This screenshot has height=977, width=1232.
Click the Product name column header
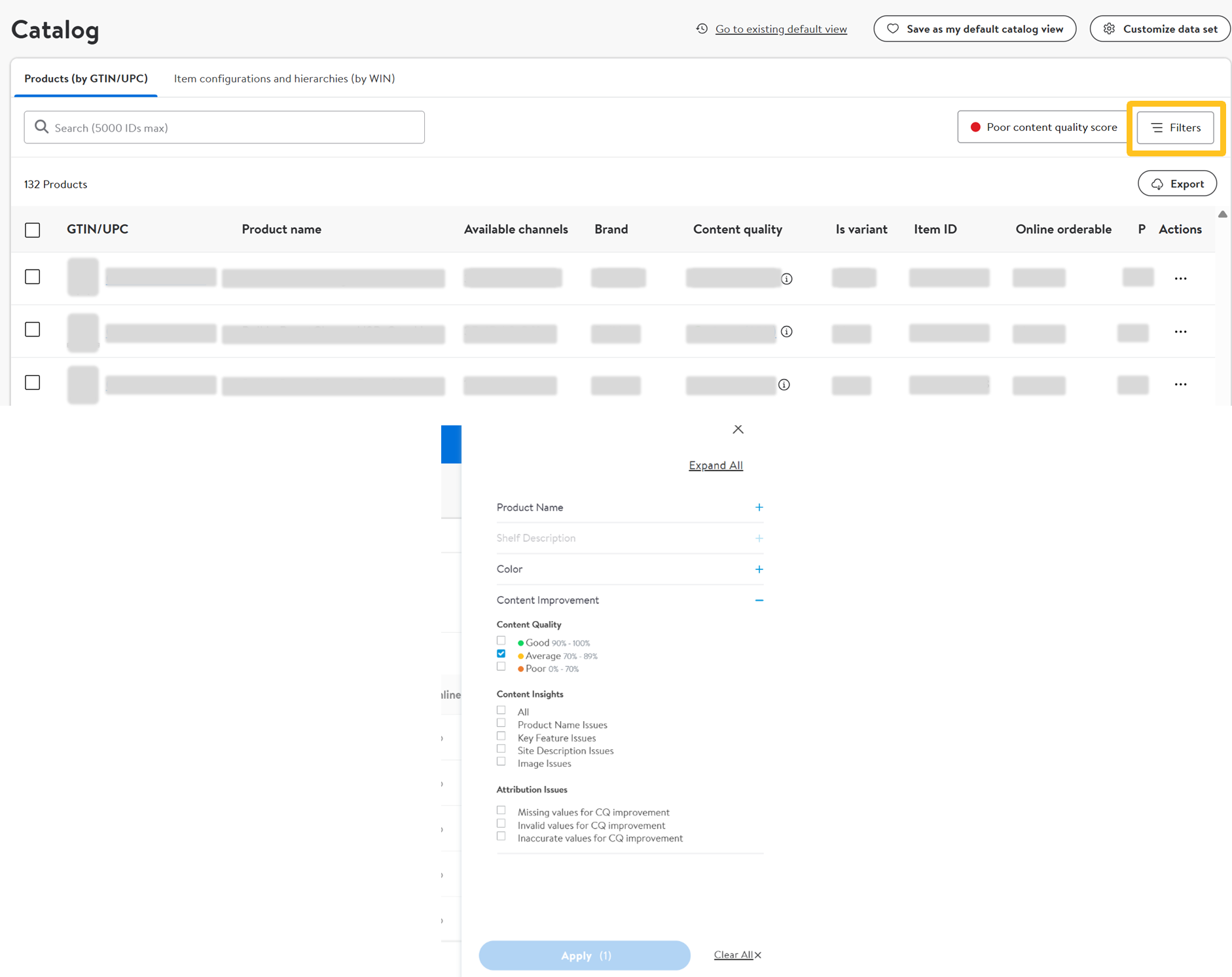coord(281,229)
